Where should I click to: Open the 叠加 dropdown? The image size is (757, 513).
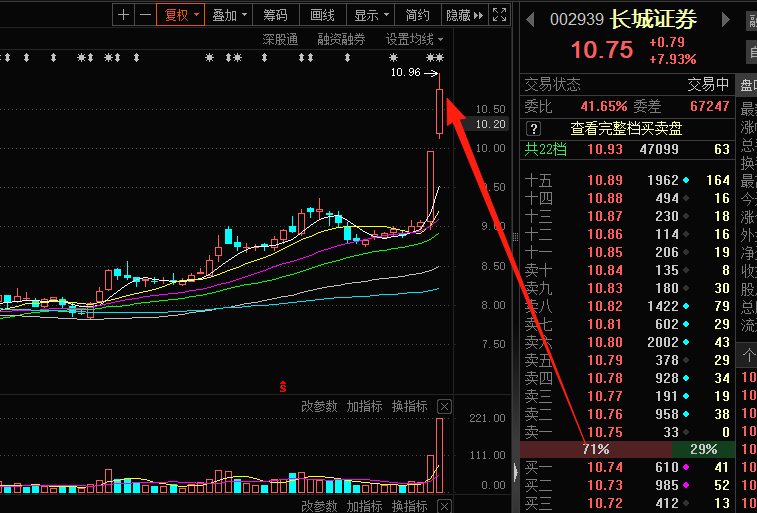coord(229,15)
